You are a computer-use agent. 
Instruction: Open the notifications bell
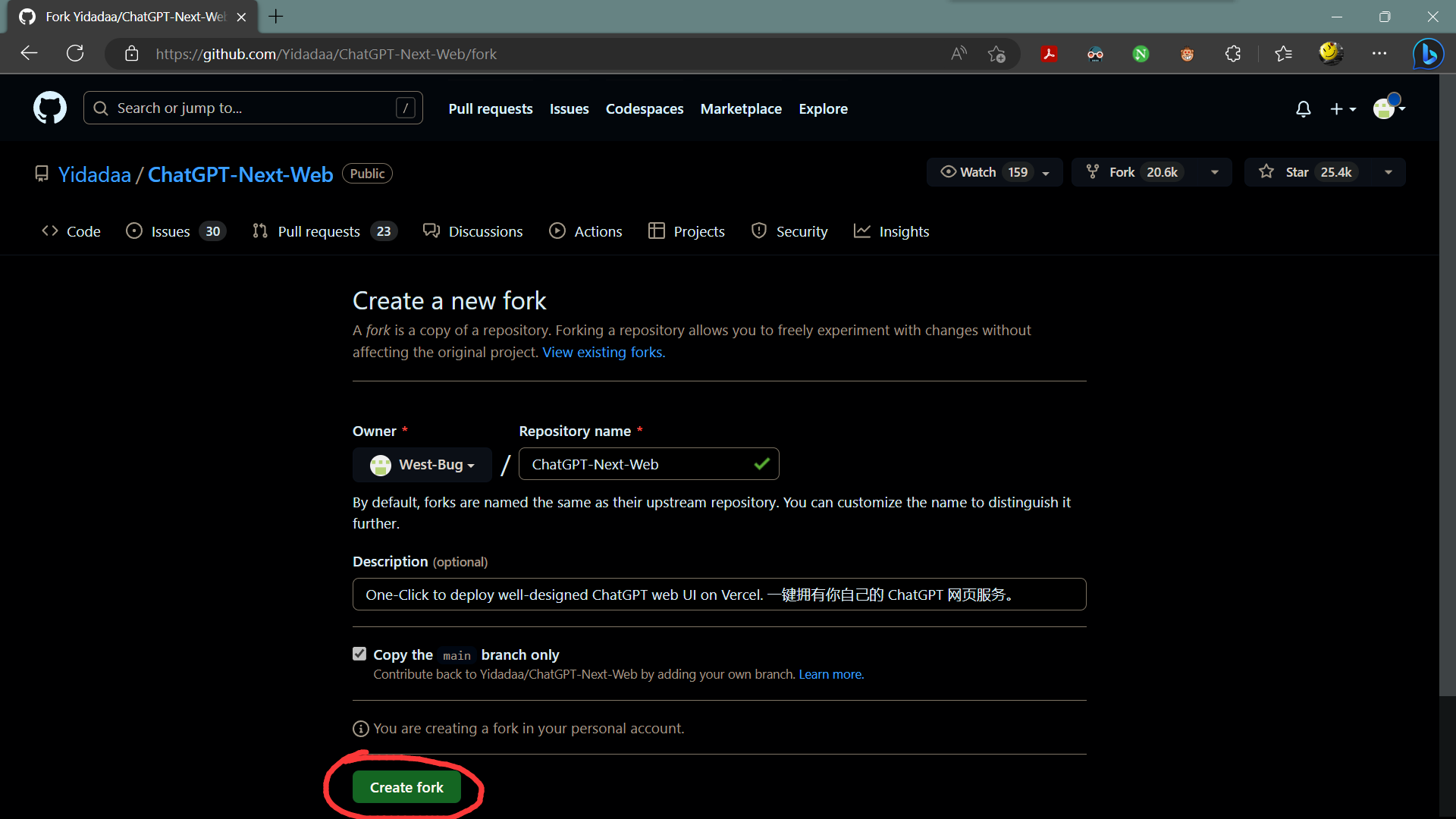(x=1303, y=109)
